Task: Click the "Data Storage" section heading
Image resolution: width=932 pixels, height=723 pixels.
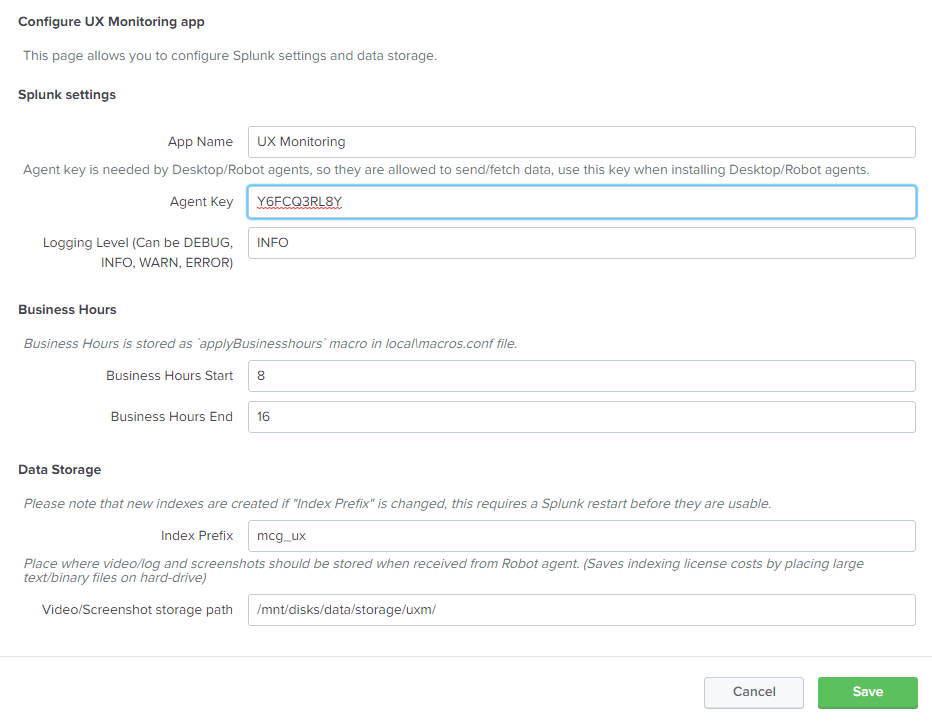Action: point(60,470)
